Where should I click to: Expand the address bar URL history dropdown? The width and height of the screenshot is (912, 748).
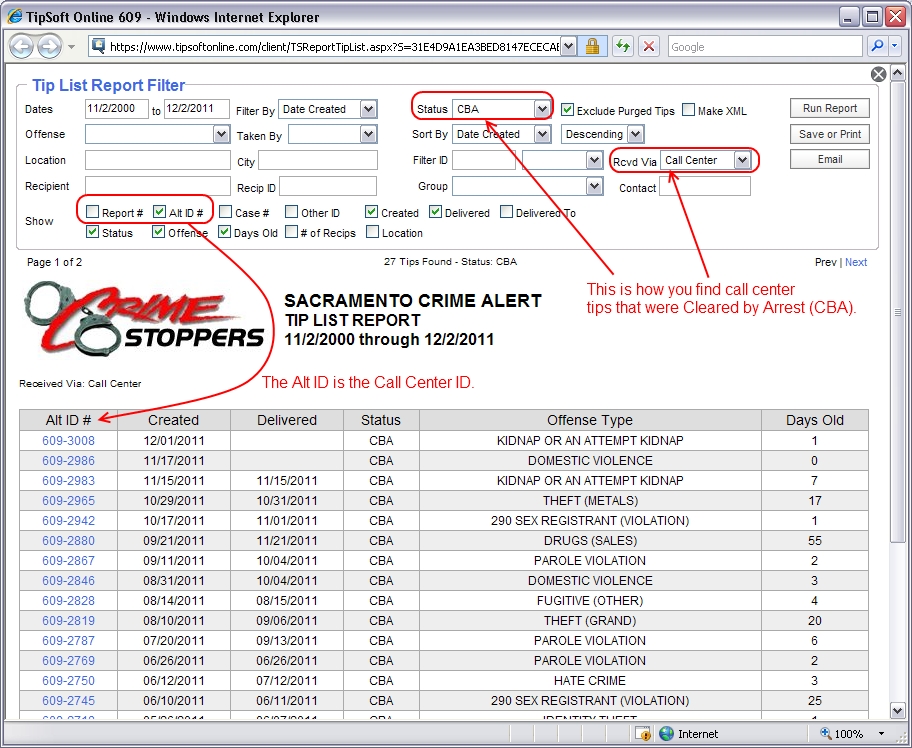point(569,47)
